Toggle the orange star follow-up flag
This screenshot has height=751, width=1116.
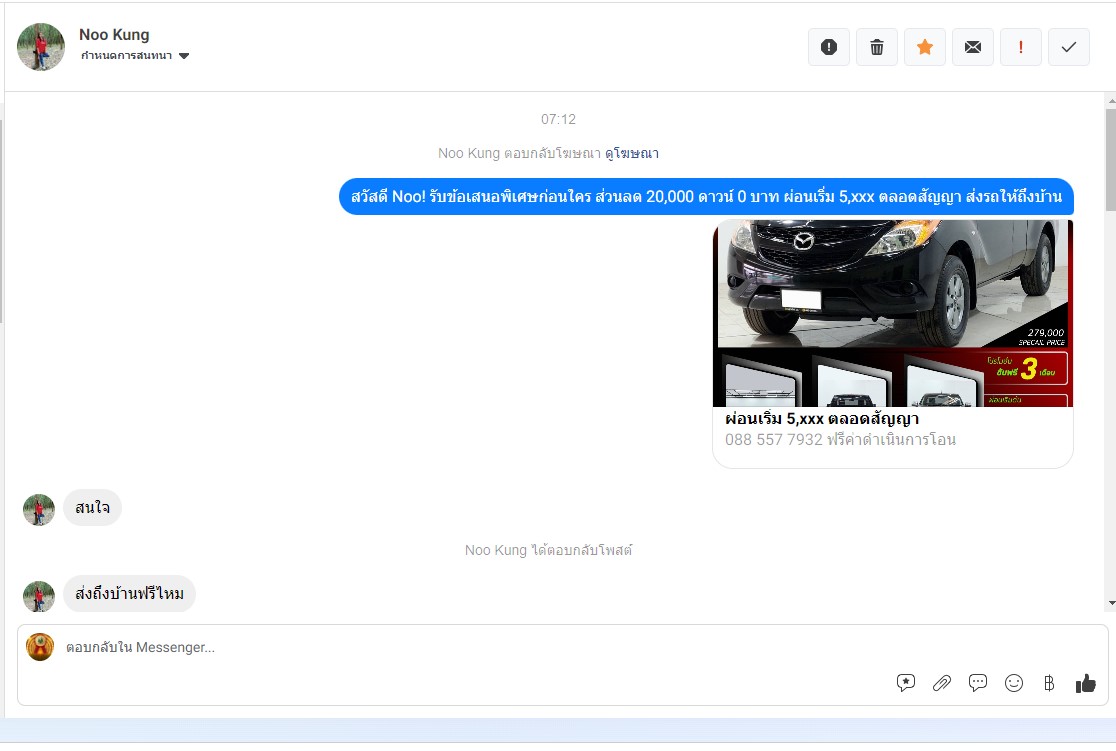pos(925,47)
